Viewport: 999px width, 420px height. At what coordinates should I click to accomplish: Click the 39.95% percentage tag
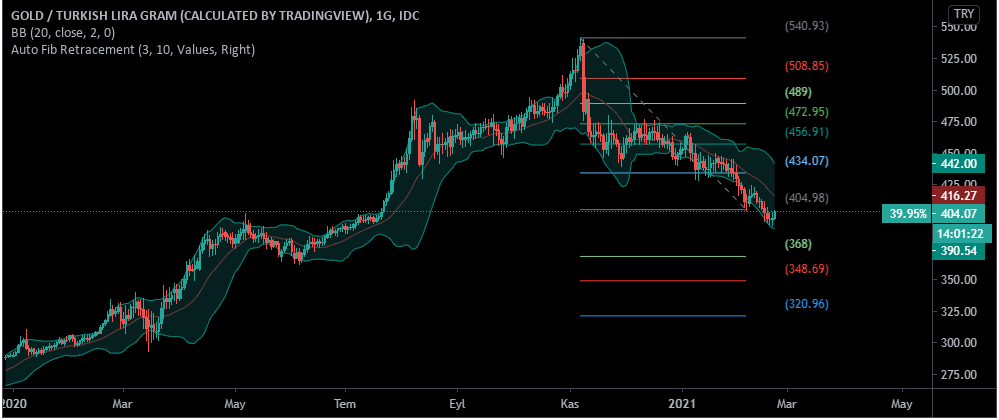pos(908,214)
